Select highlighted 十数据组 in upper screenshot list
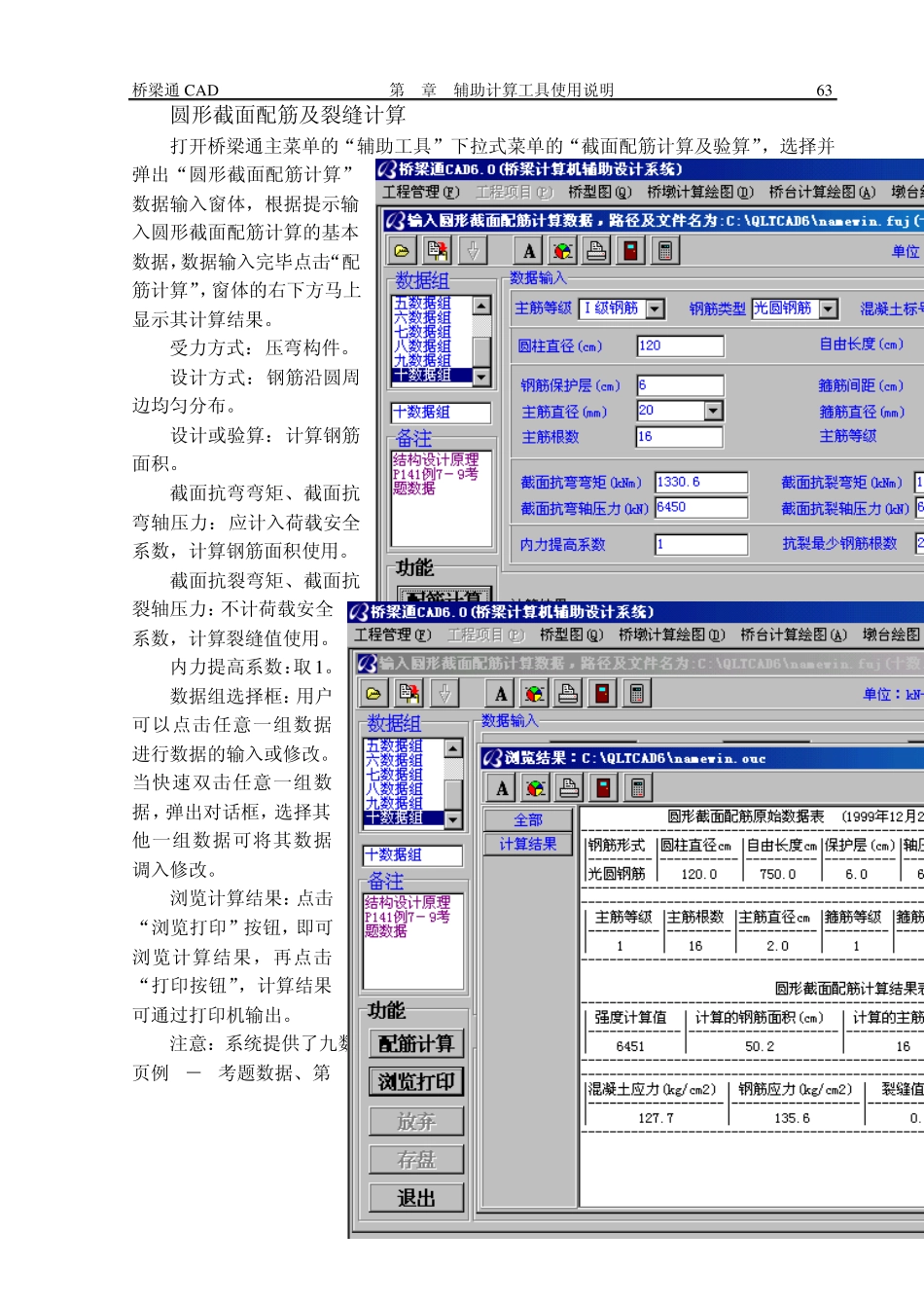Screen dimensions: 924x1305 coord(432,375)
